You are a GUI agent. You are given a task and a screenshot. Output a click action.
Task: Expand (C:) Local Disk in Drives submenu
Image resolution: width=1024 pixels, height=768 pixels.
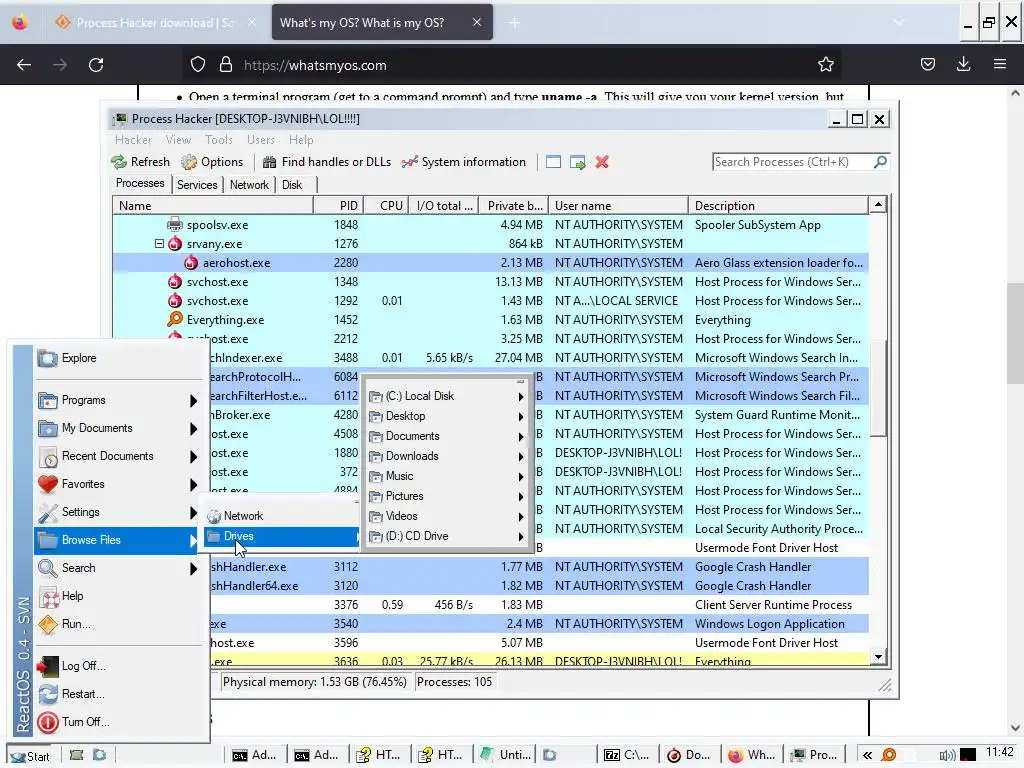[x=446, y=396]
